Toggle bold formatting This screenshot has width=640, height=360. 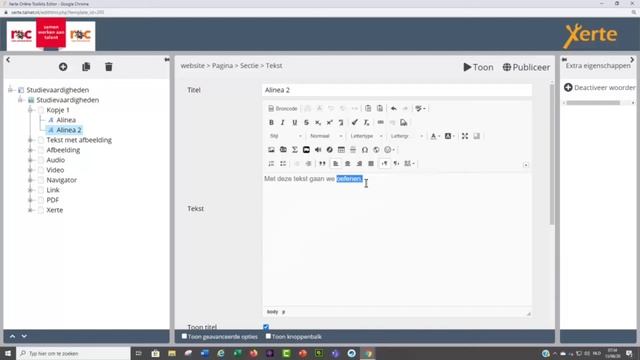click(x=271, y=122)
